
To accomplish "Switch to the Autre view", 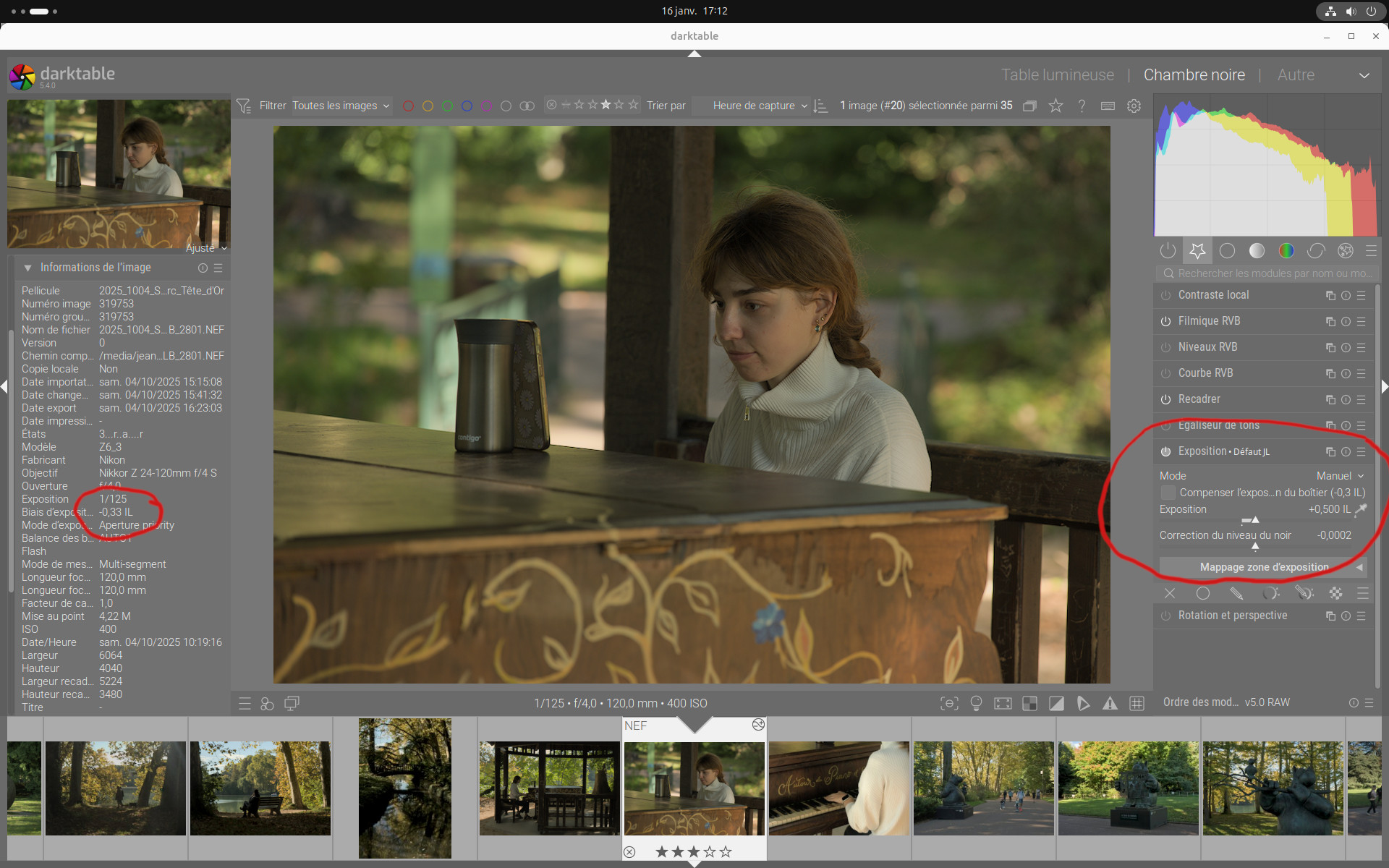I will point(1296,75).
